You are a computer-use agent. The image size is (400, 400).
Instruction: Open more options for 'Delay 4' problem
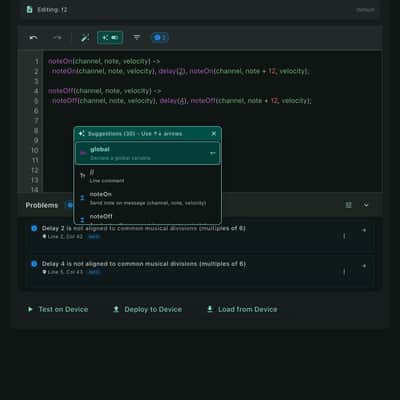point(344,272)
